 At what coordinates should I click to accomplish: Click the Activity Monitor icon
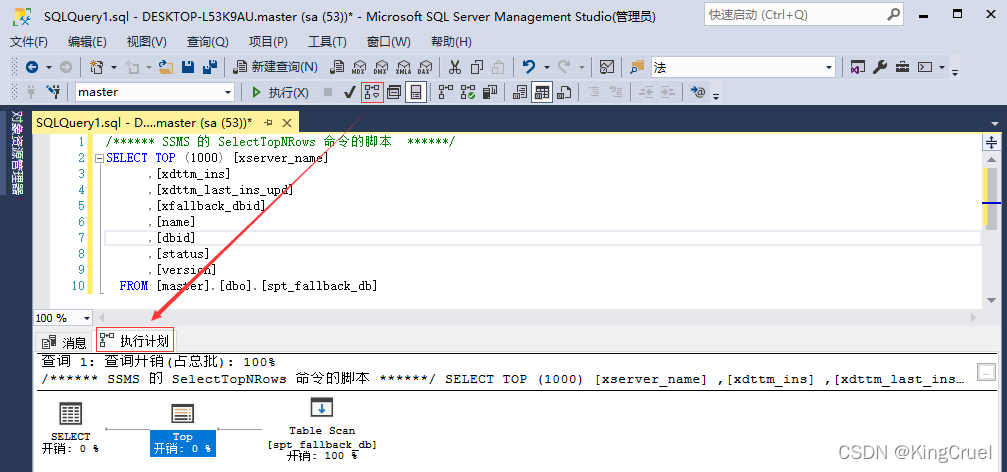coord(606,67)
